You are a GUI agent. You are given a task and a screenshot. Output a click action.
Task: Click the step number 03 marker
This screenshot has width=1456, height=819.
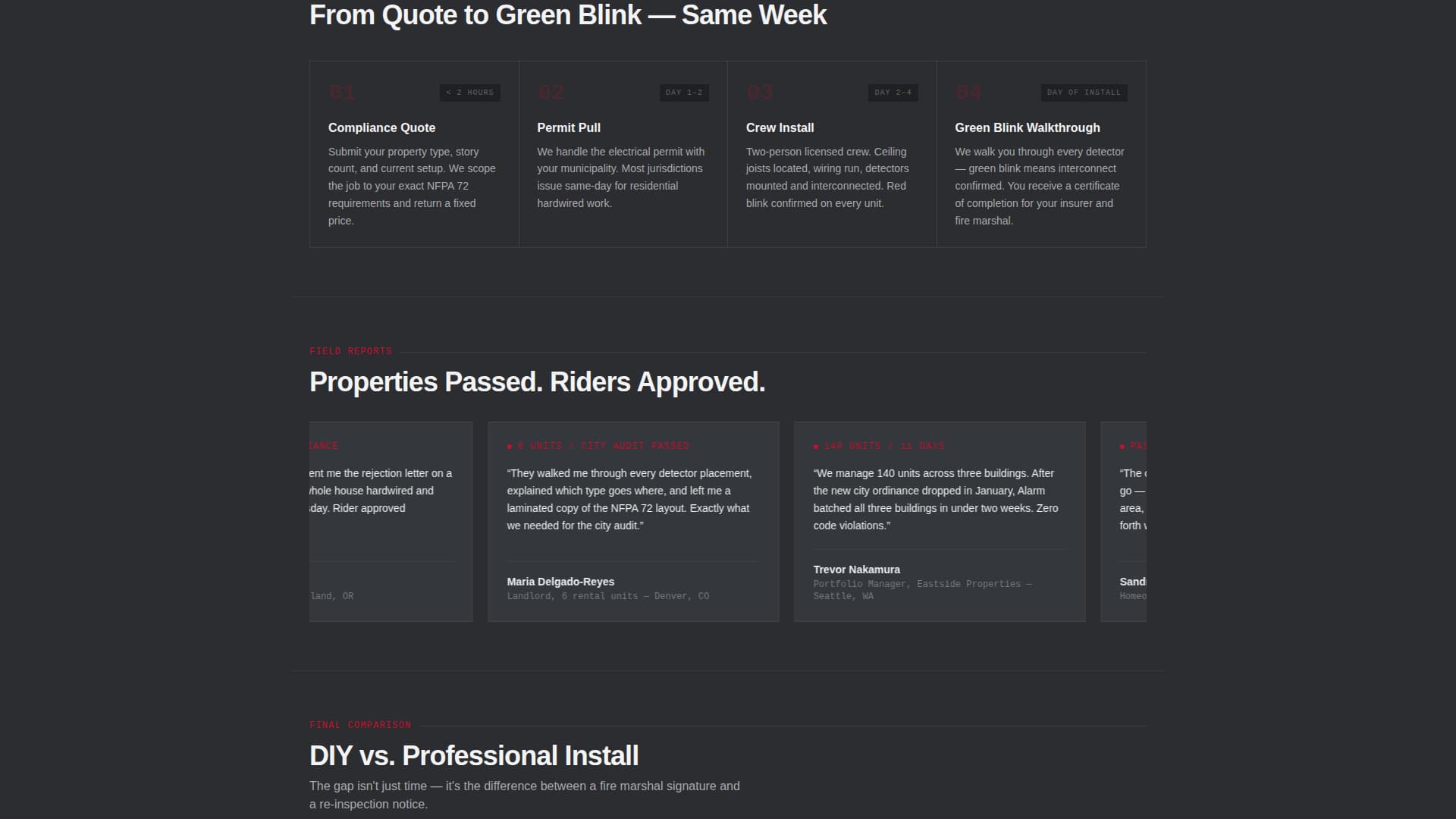pos(760,93)
